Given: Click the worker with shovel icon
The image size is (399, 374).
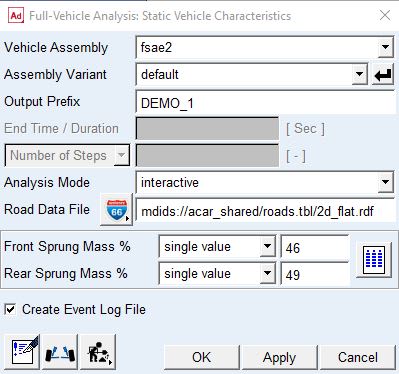Looking at the screenshot, I should (98, 352).
